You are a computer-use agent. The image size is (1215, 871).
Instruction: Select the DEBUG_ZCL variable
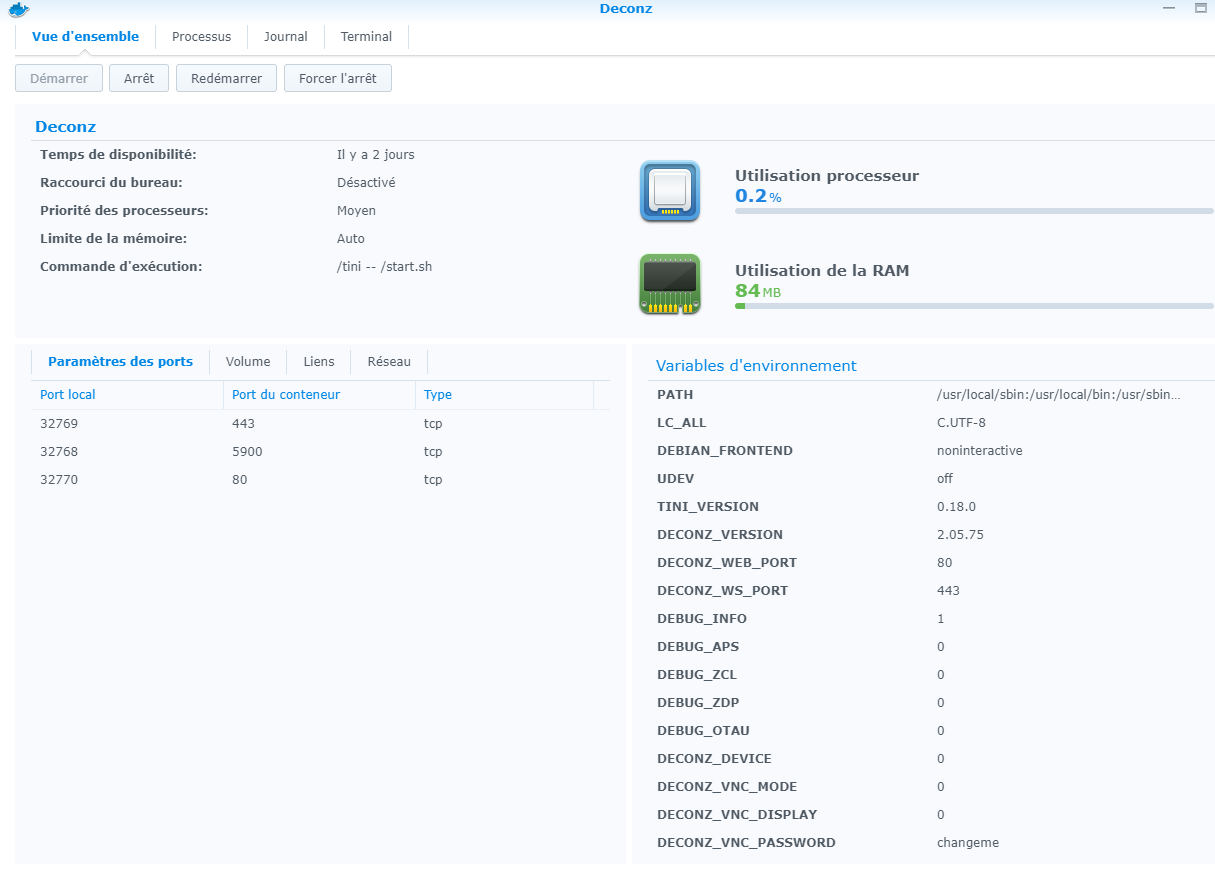[697, 675]
